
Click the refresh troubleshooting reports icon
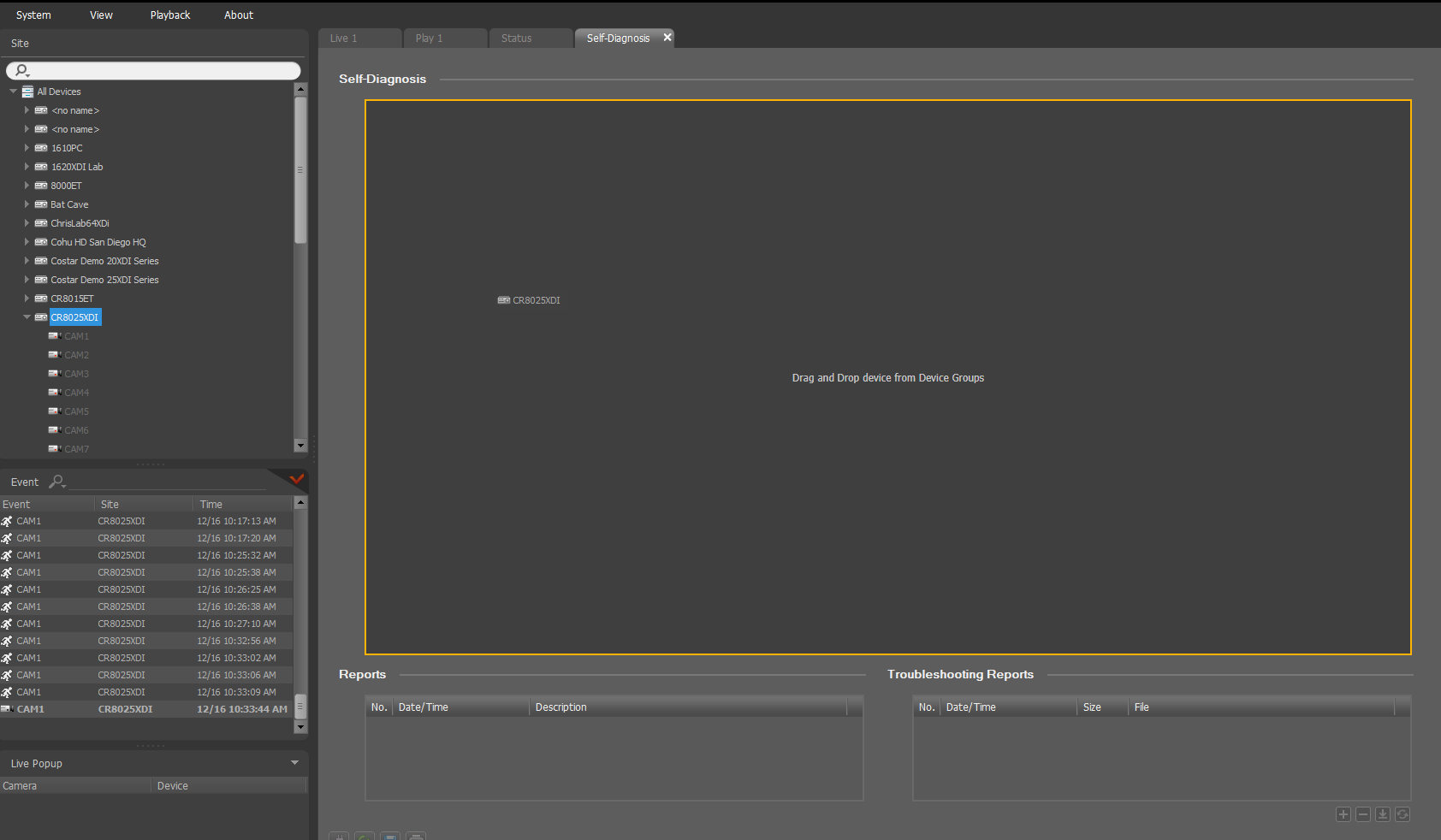point(1402,814)
